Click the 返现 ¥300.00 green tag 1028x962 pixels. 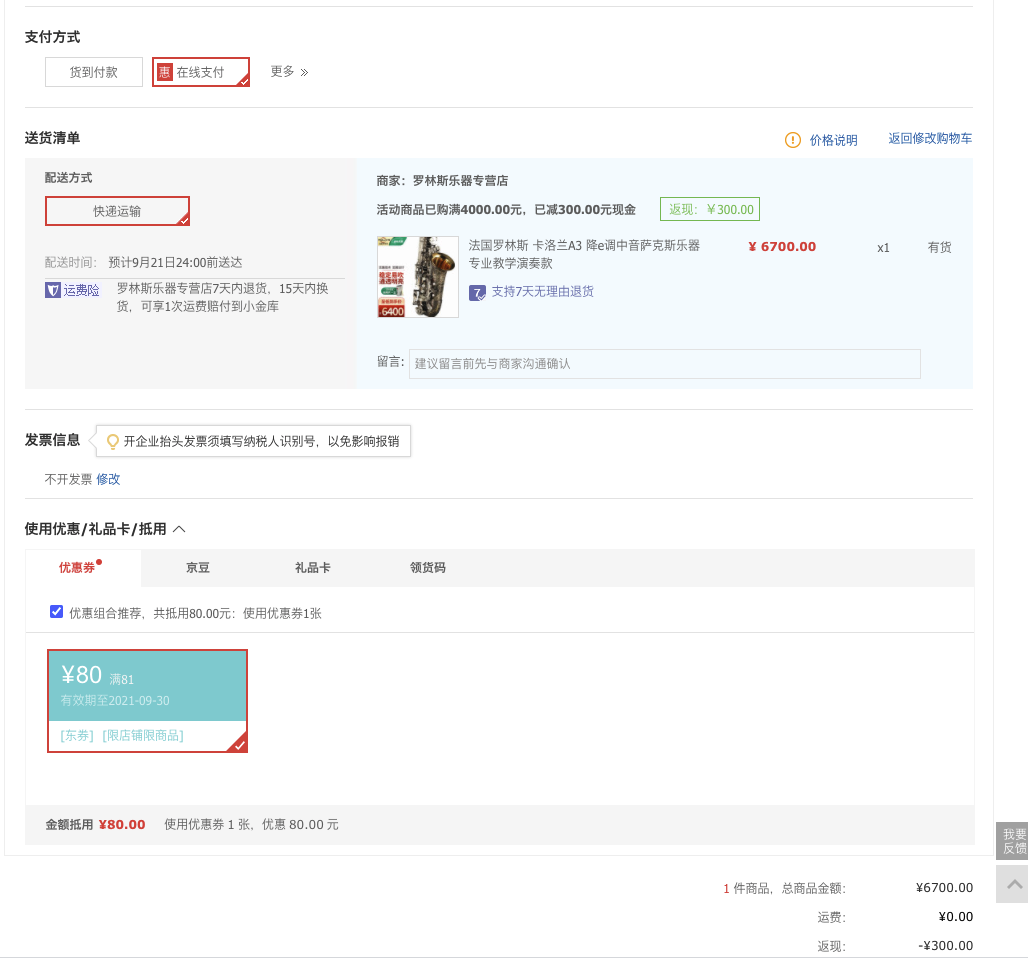click(710, 209)
